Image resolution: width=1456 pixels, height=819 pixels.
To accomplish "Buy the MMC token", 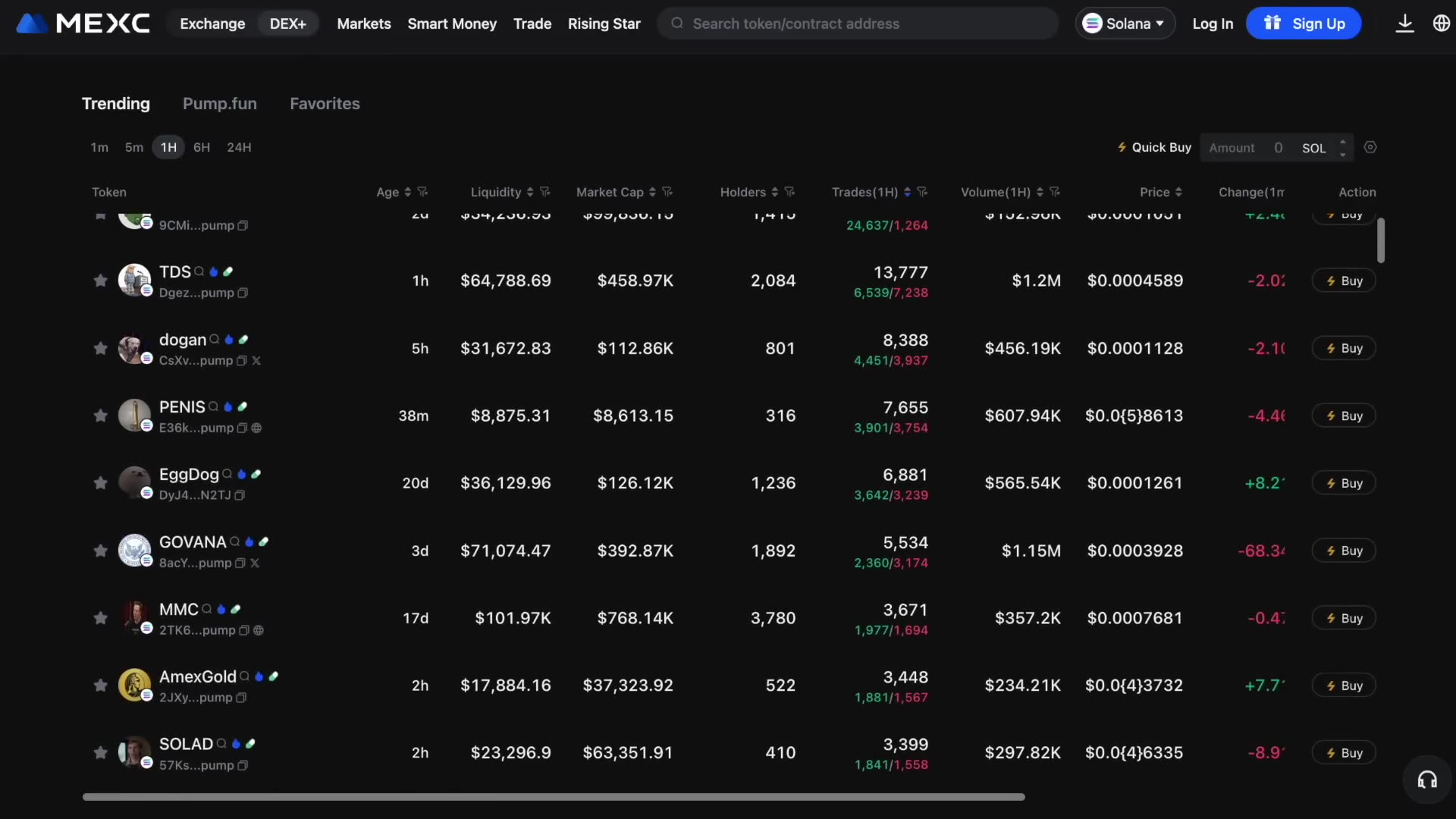I will [1343, 618].
